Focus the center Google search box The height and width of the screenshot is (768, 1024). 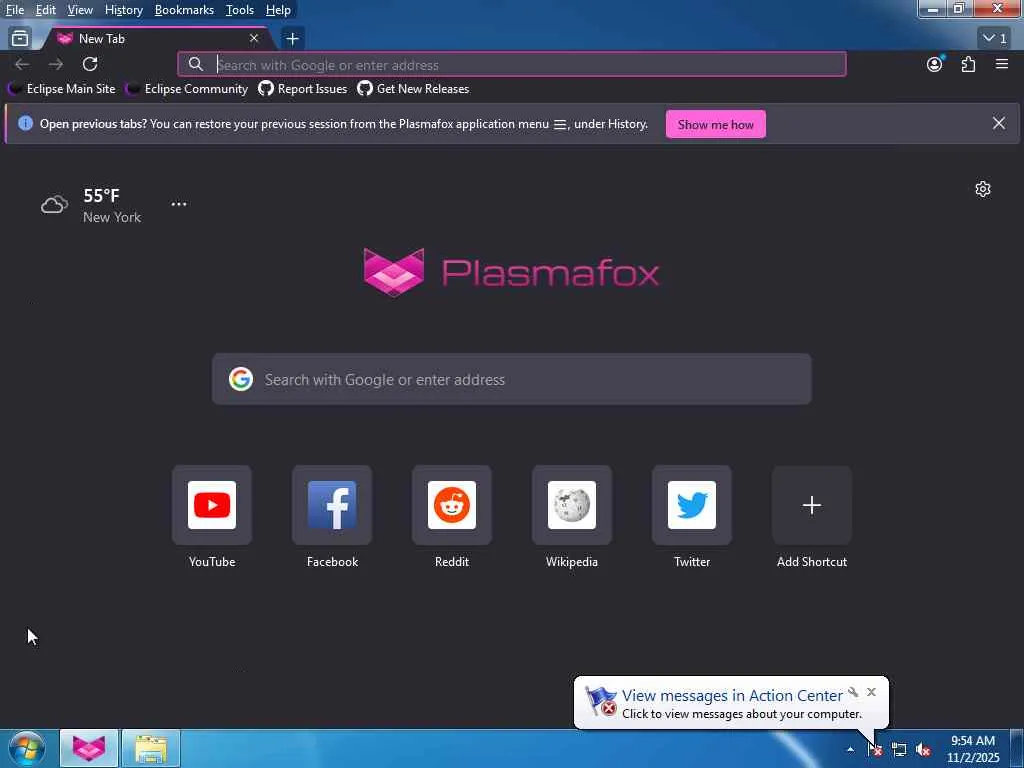coord(512,379)
